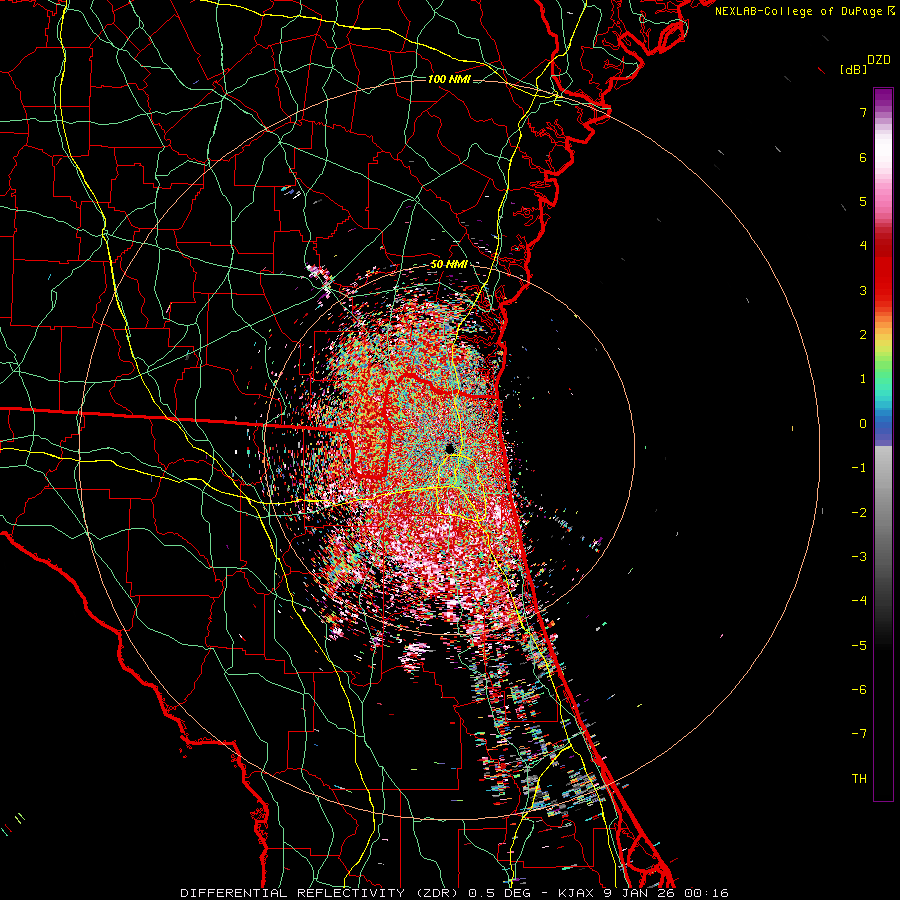Click the 0 value on color scale
The height and width of the screenshot is (900, 900).
point(863,424)
